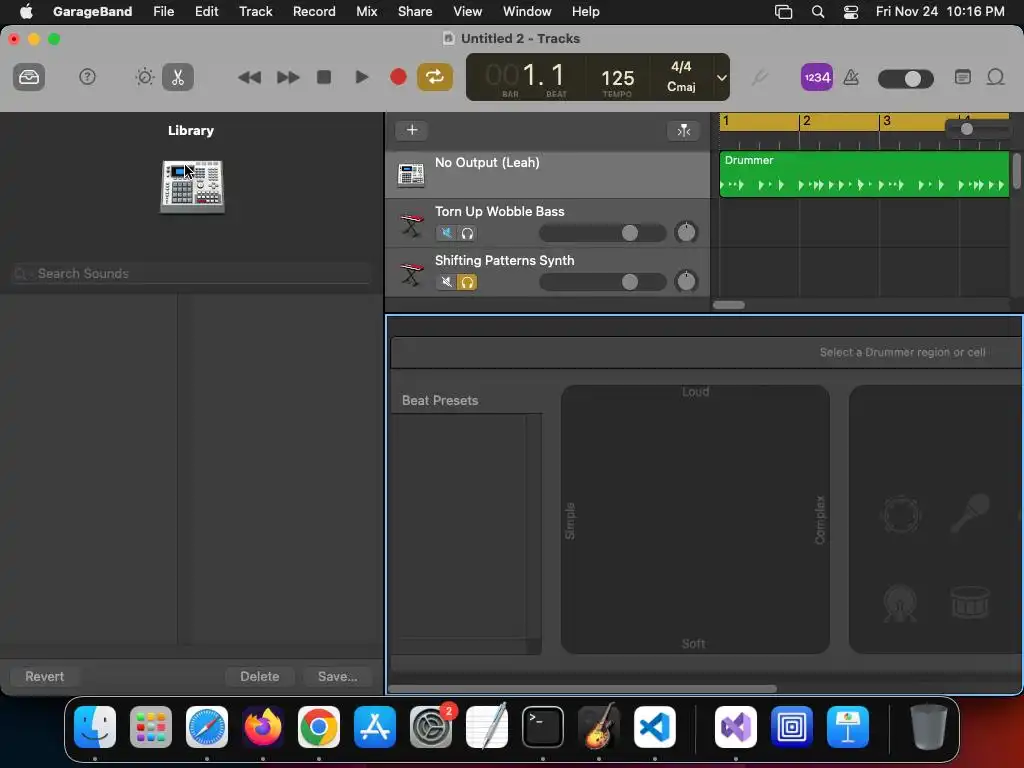Select the green Drummer region
Screen dimensions: 1024x768
[864, 174]
